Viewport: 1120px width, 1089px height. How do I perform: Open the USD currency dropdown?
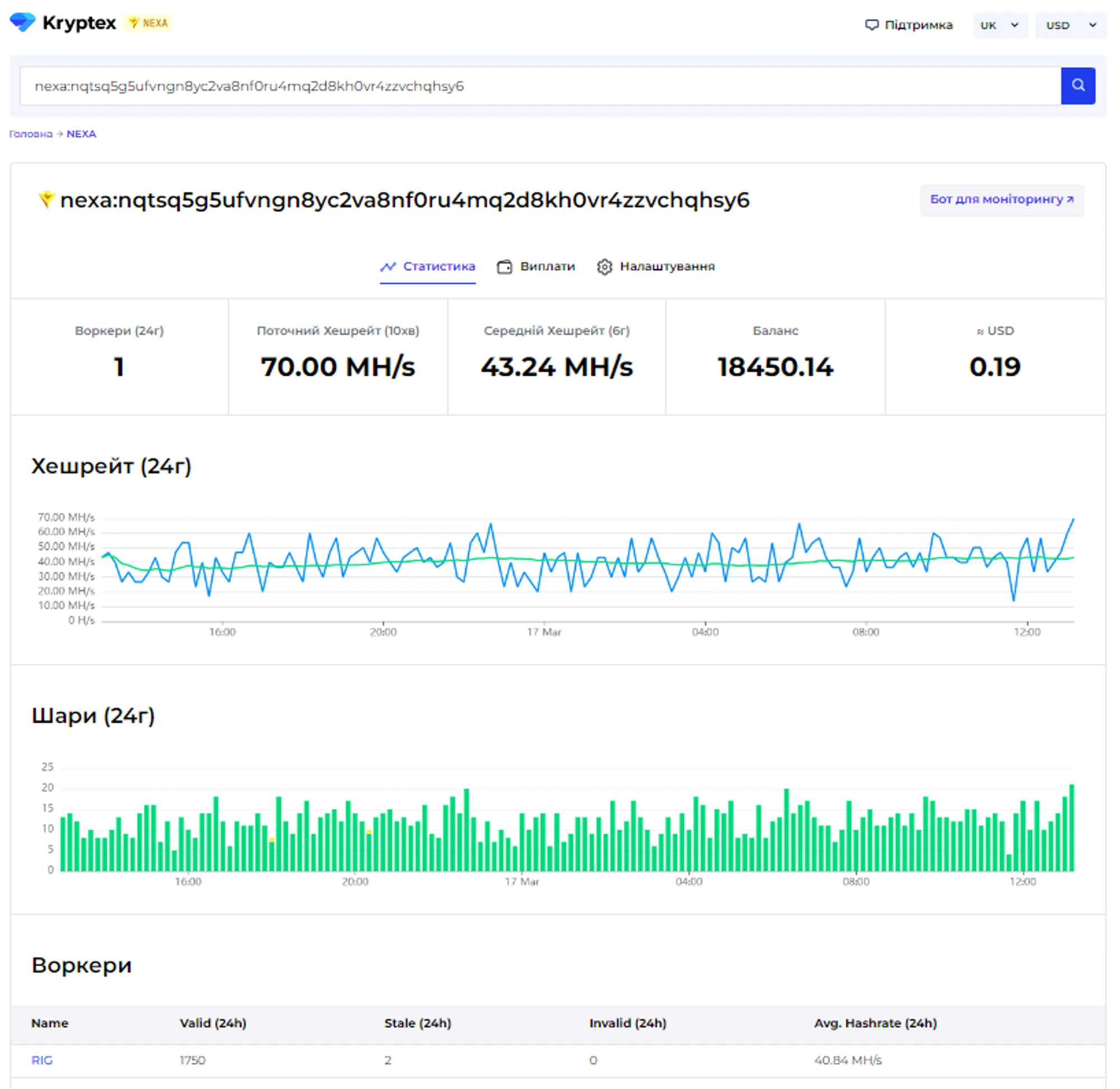click(x=1070, y=25)
